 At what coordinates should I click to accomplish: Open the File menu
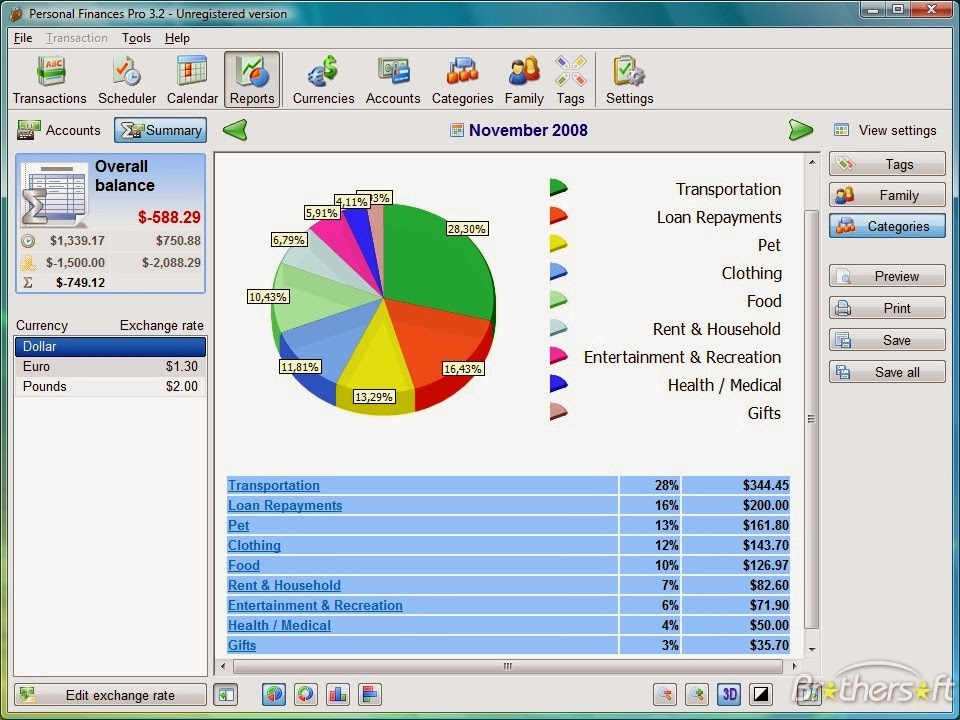tap(23, 38)
